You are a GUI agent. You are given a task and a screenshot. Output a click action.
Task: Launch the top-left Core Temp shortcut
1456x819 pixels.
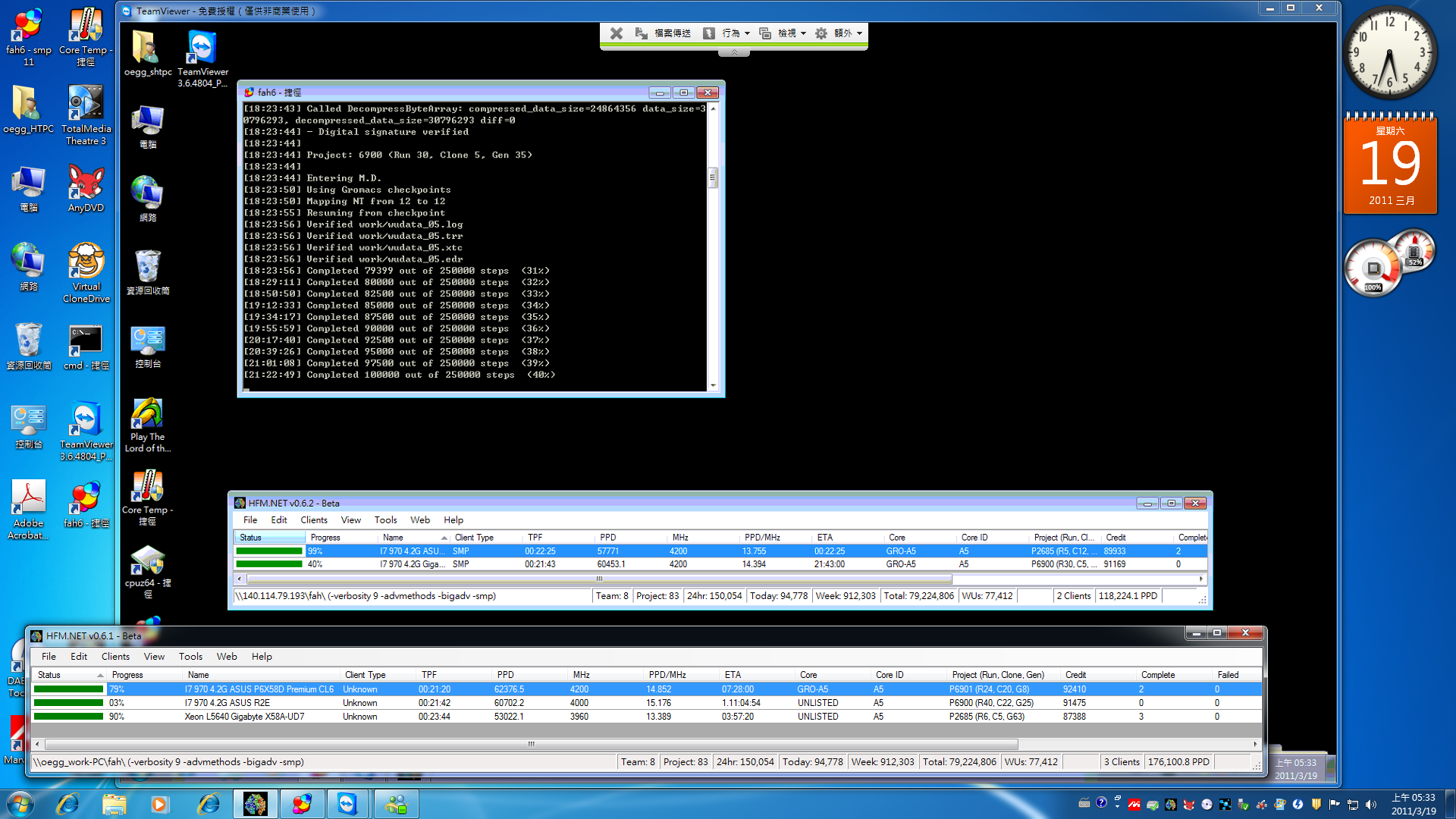(x=86, y=36)
